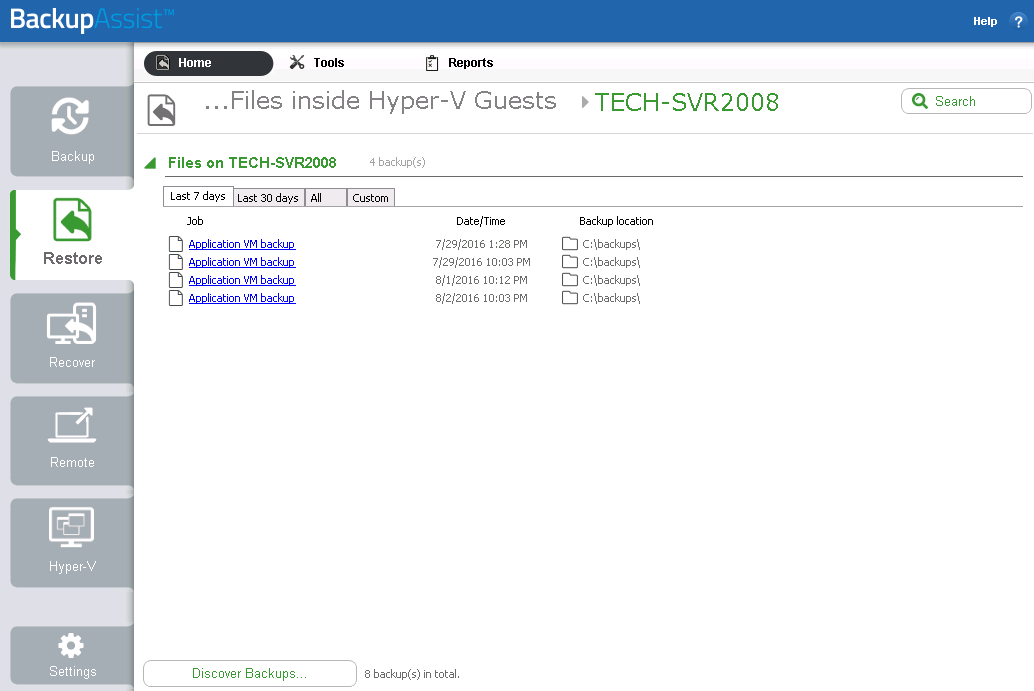1034x691 pixels.
Task: Click the date 7/29/2016 10:03 PM
Action: (481, 262)
